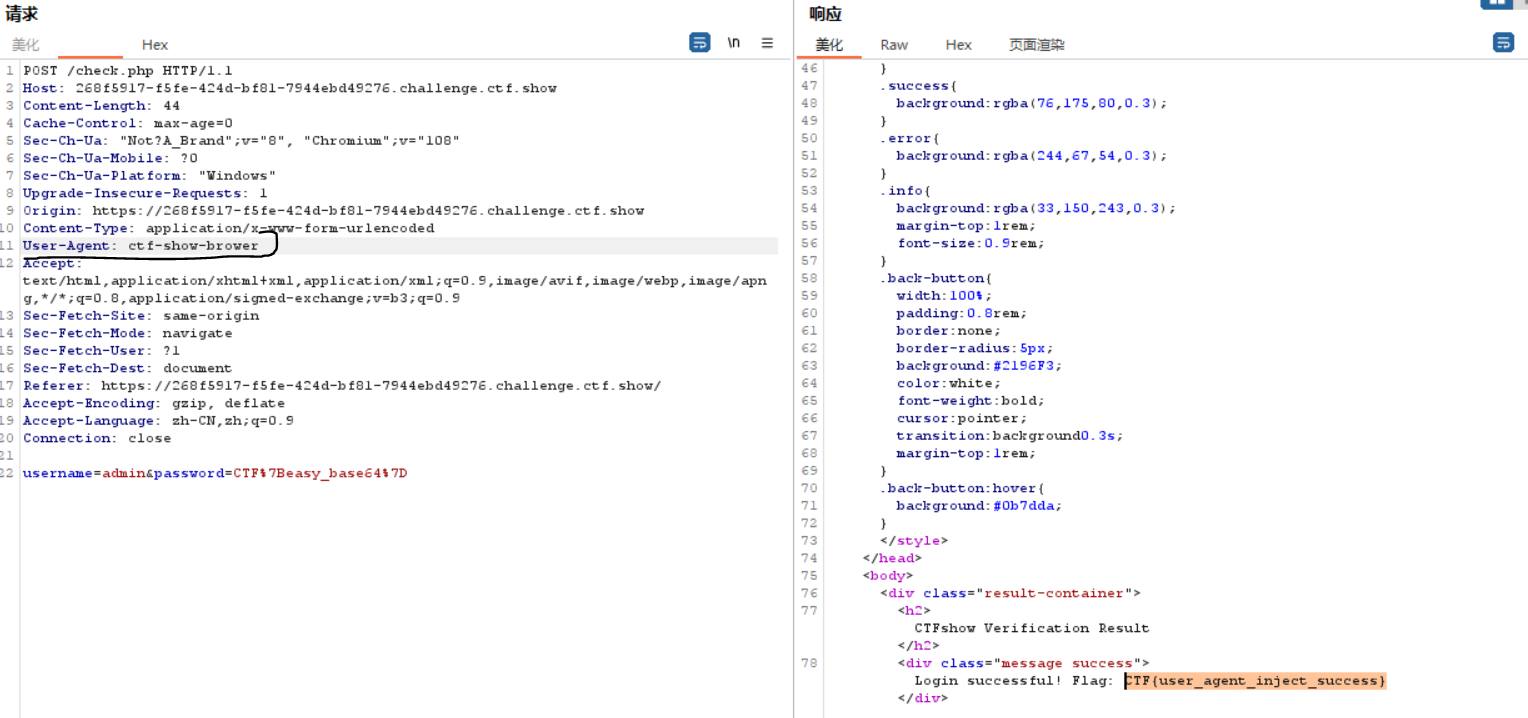
Task: Click the Origin header URL
Action: tap(368, 211)
